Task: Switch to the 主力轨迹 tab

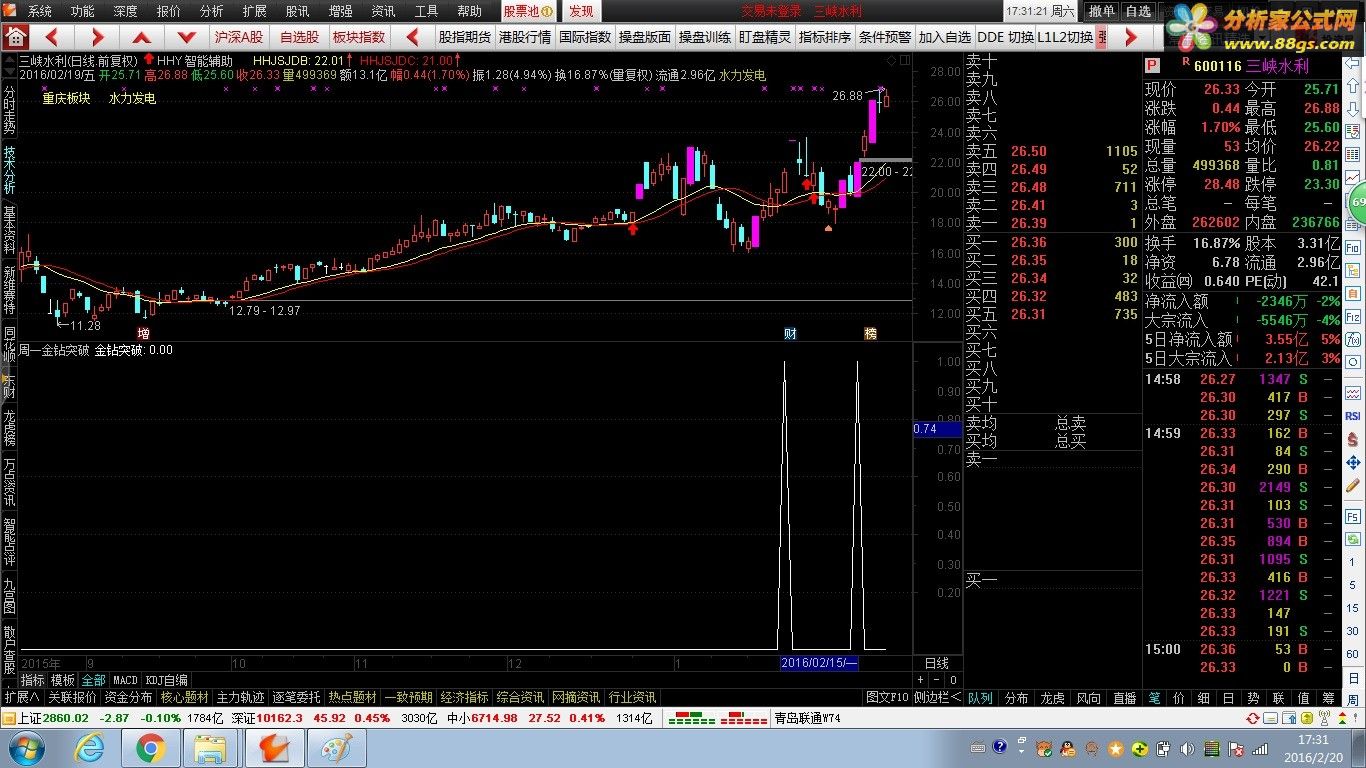Action: 241,697
